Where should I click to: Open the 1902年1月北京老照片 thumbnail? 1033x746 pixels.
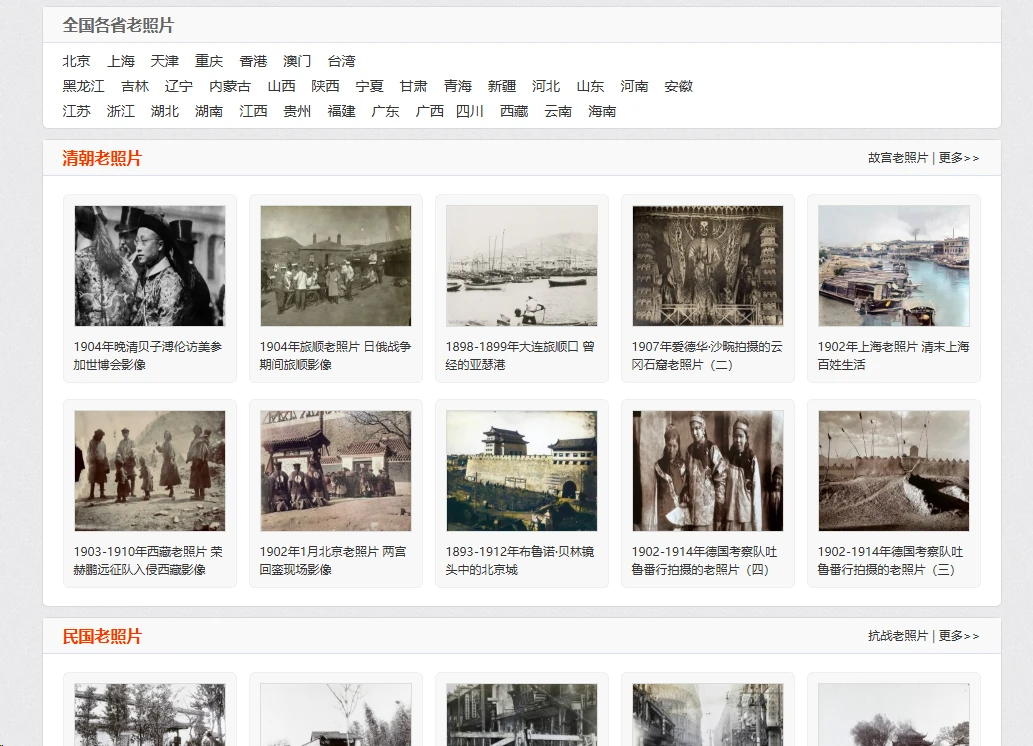click(x=336, y=471)
